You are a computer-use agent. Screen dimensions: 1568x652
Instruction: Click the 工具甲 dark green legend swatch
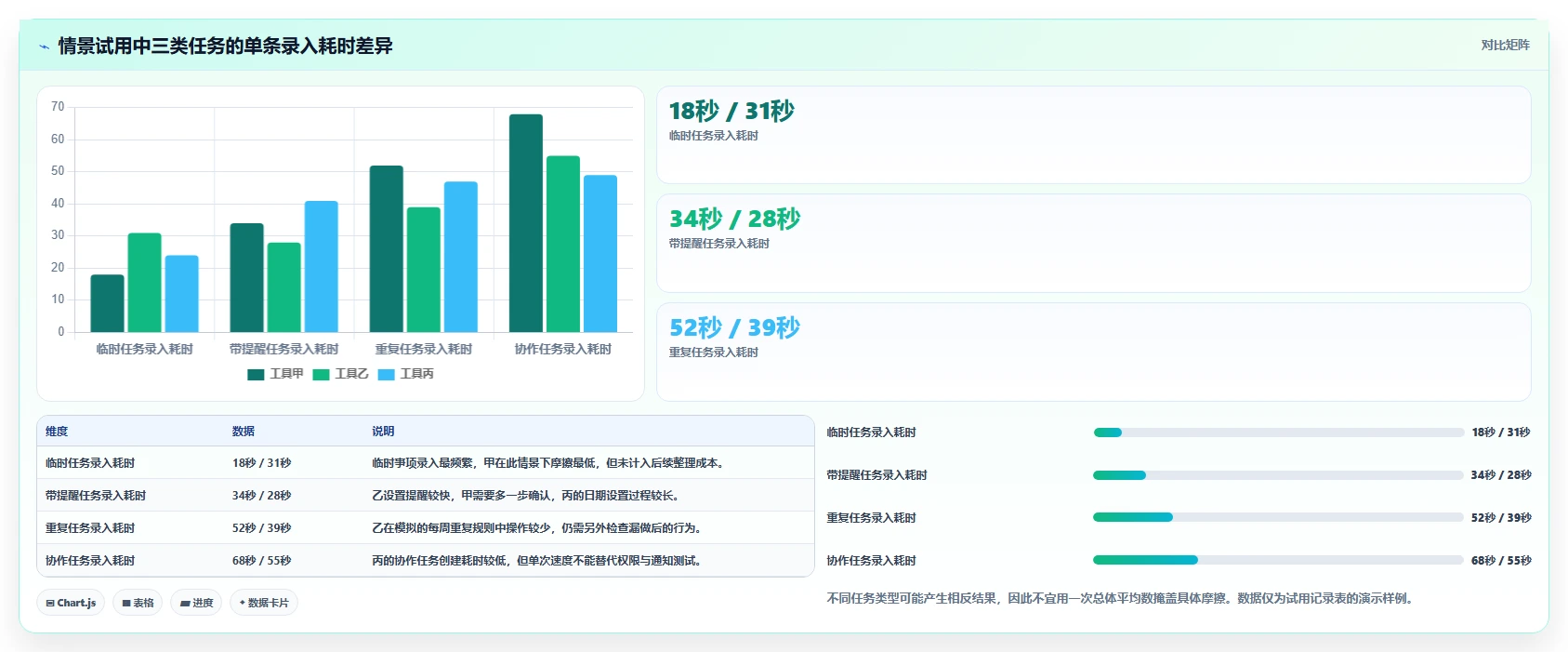coord(256,375)
